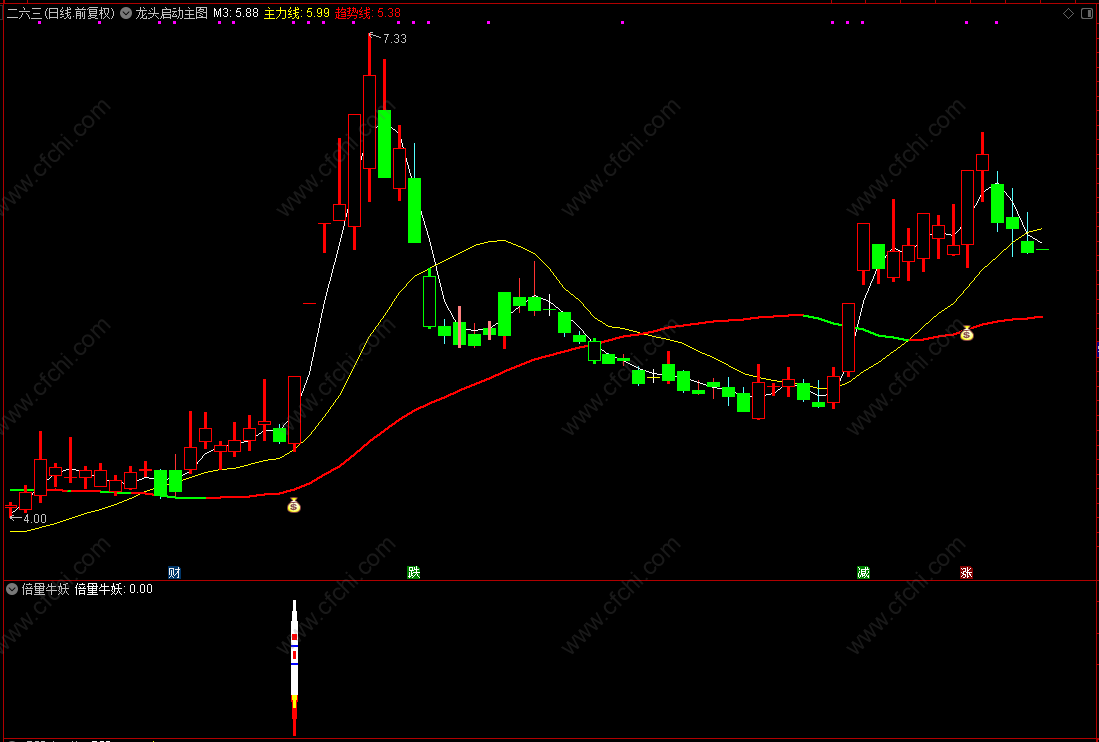Viewport: 1099px width, 742px height.
Task: Click the 龙头启动主图 indicator name
Action: click(172, 13)
